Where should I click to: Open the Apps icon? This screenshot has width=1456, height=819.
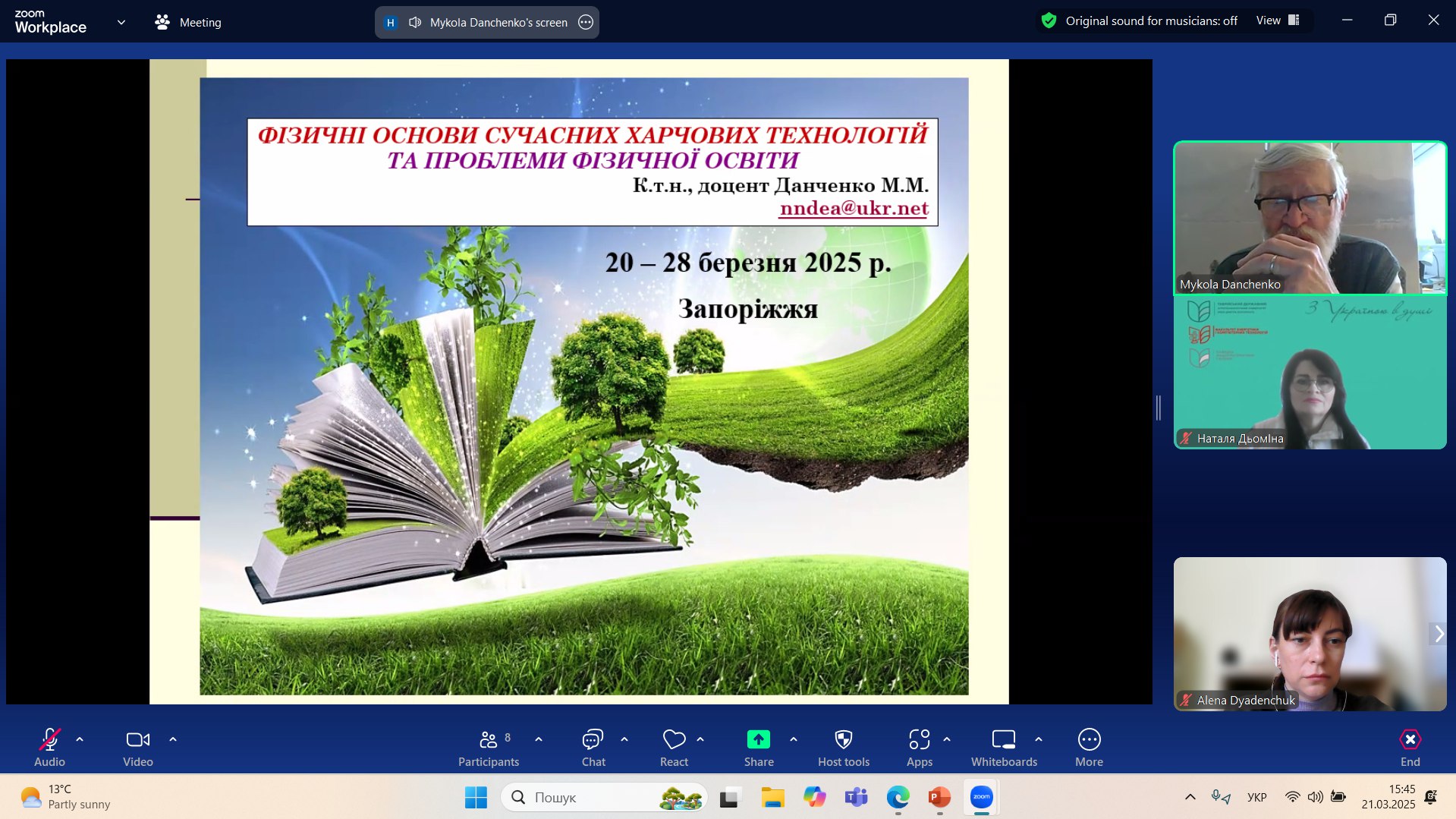[920, 747]
